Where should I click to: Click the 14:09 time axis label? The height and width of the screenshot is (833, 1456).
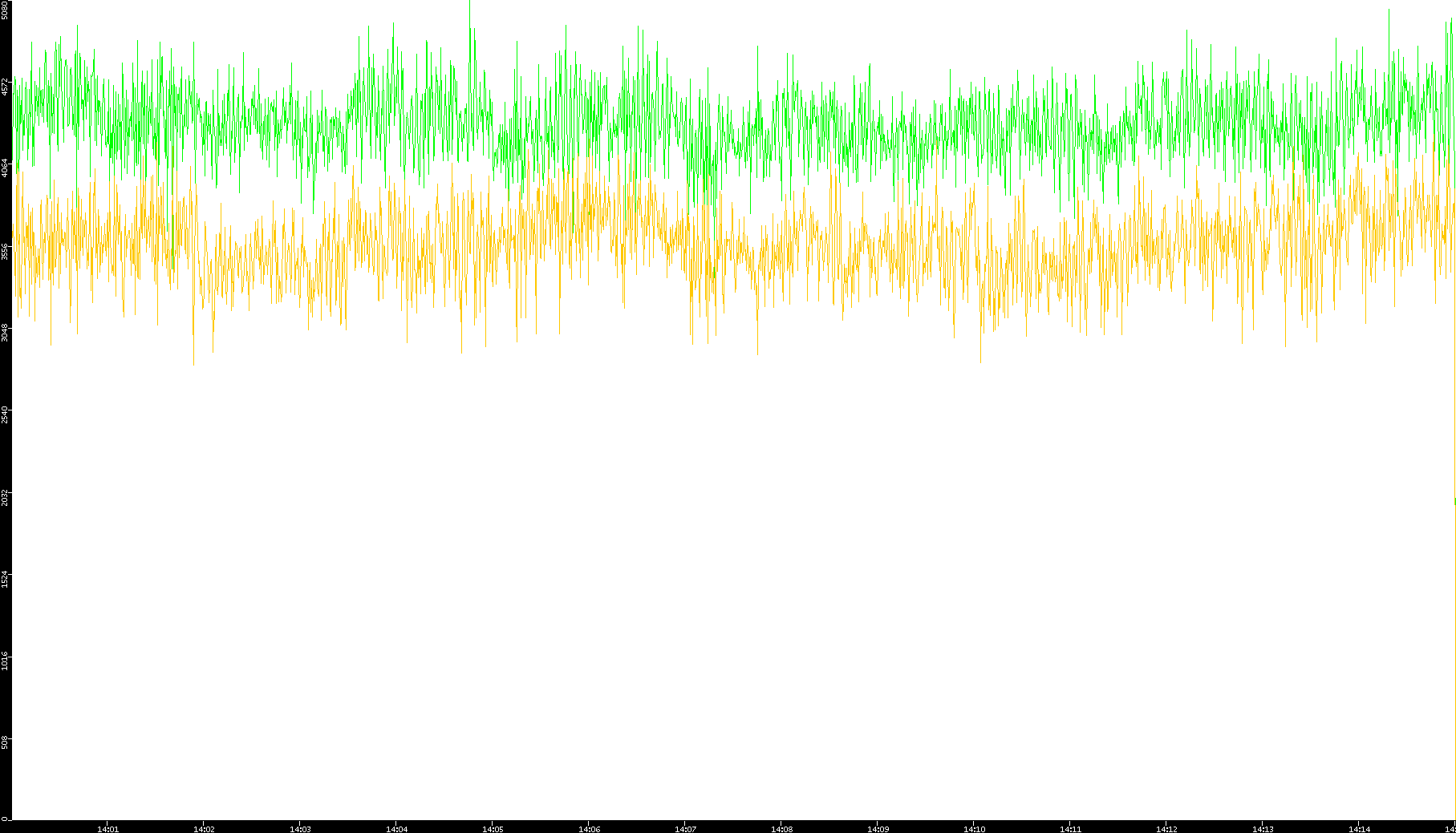pos(878,829)
